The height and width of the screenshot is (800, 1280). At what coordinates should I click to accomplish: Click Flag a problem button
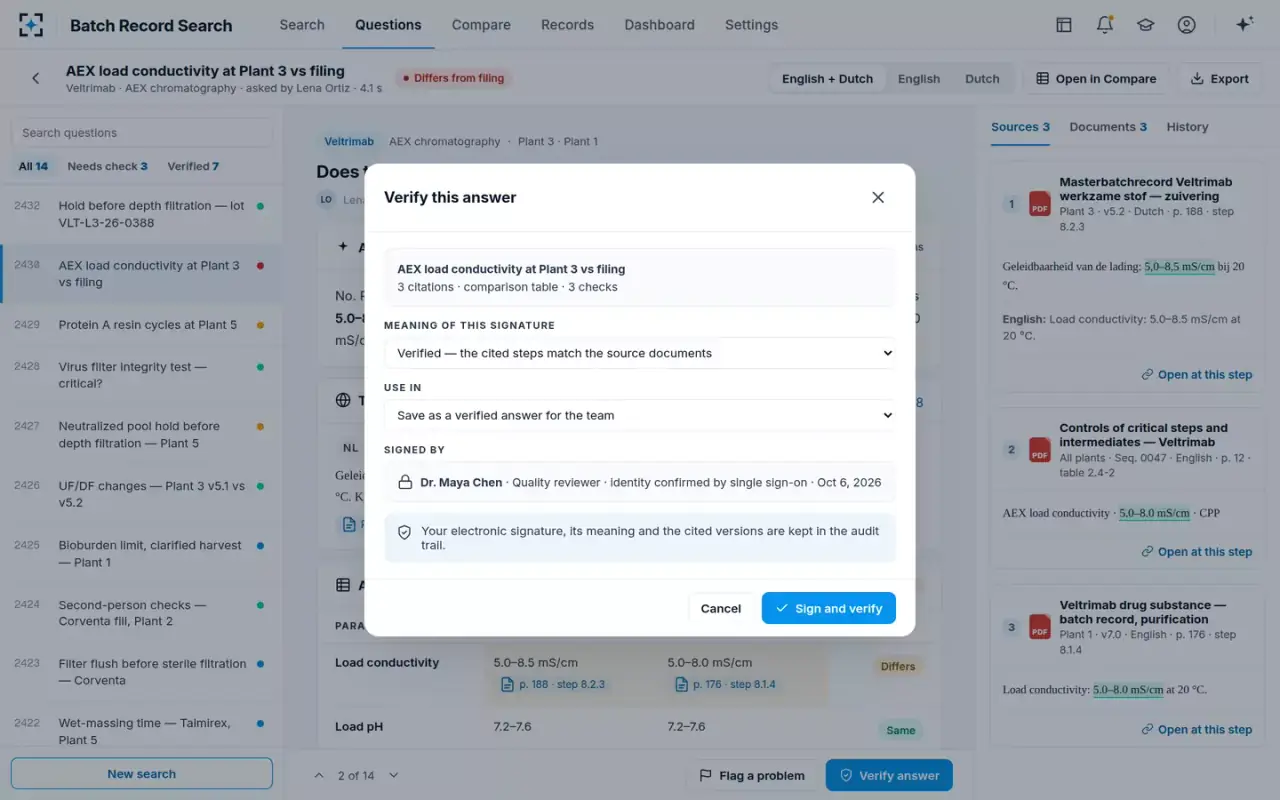752,775
